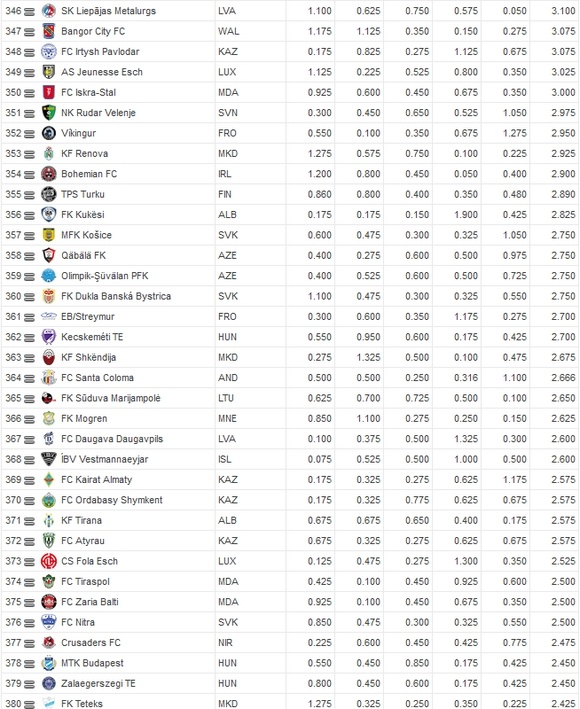580x709 pixels.
Task: Click FK Kukësi total coefficient 2.825
Action: [x=563, y=214]
